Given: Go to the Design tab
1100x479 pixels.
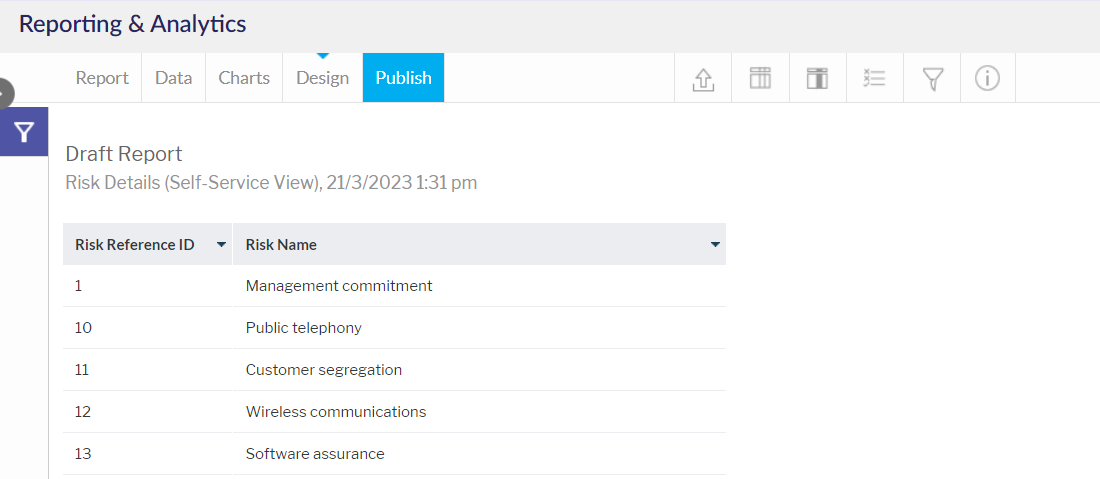Looking at the screenshot, I should [x=323, y=78].
